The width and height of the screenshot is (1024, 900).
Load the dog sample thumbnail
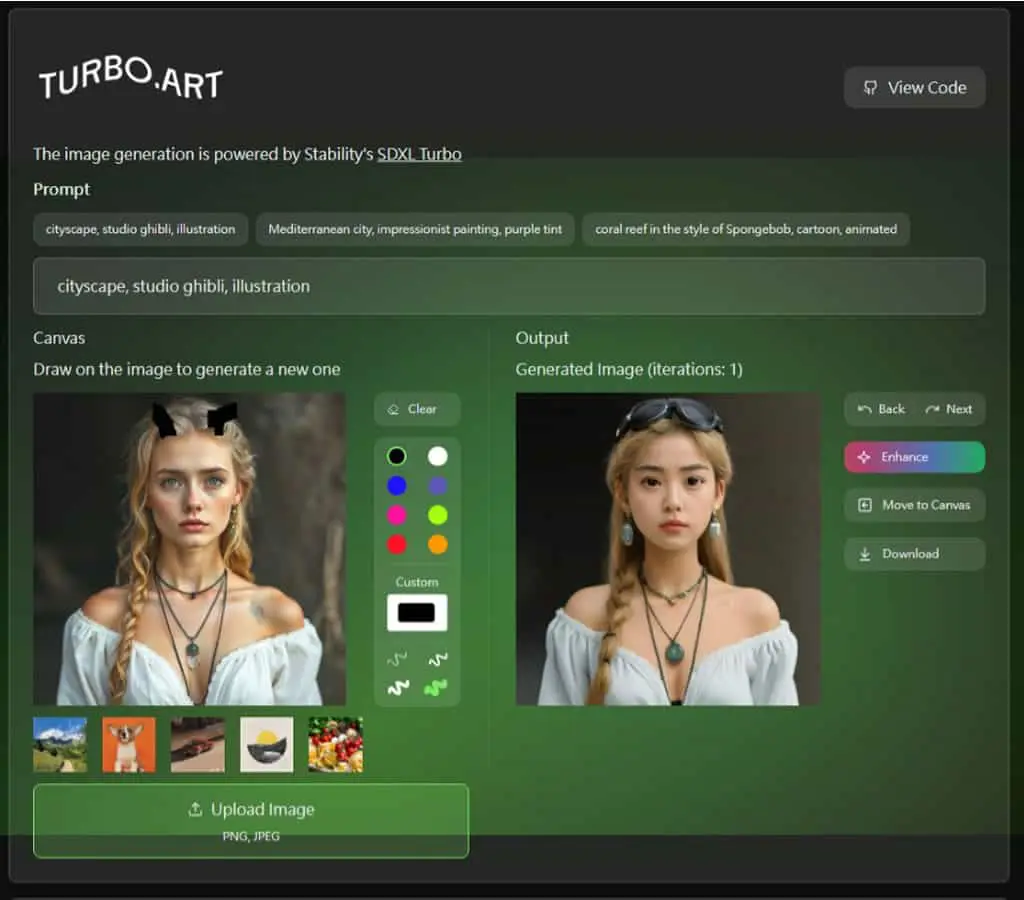pos(129,745)
